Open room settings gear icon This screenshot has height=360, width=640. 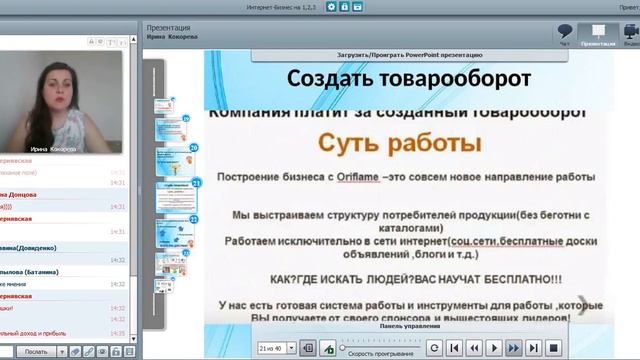click(331, 7)
